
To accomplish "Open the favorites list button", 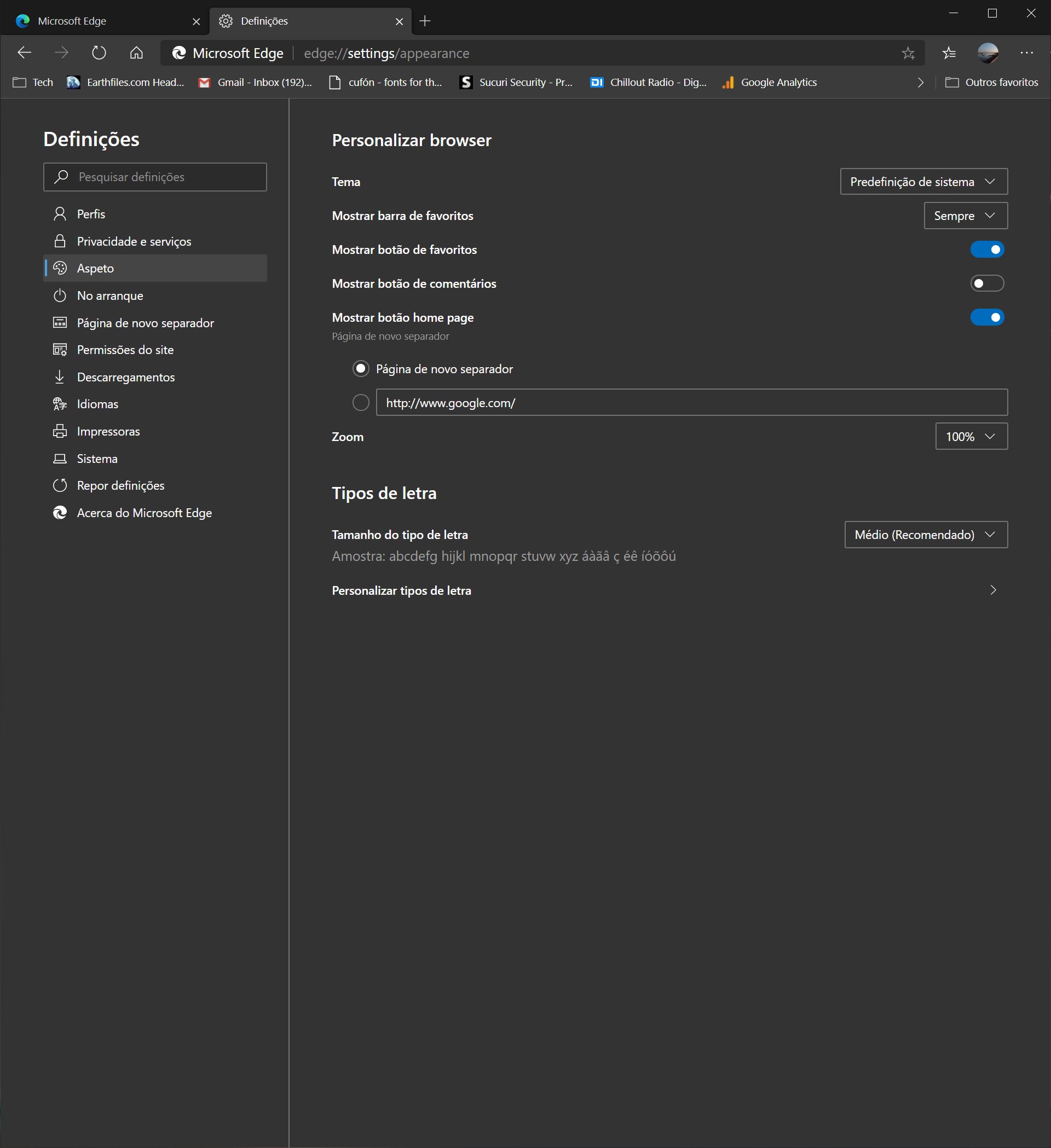I will tap(949, 53).
